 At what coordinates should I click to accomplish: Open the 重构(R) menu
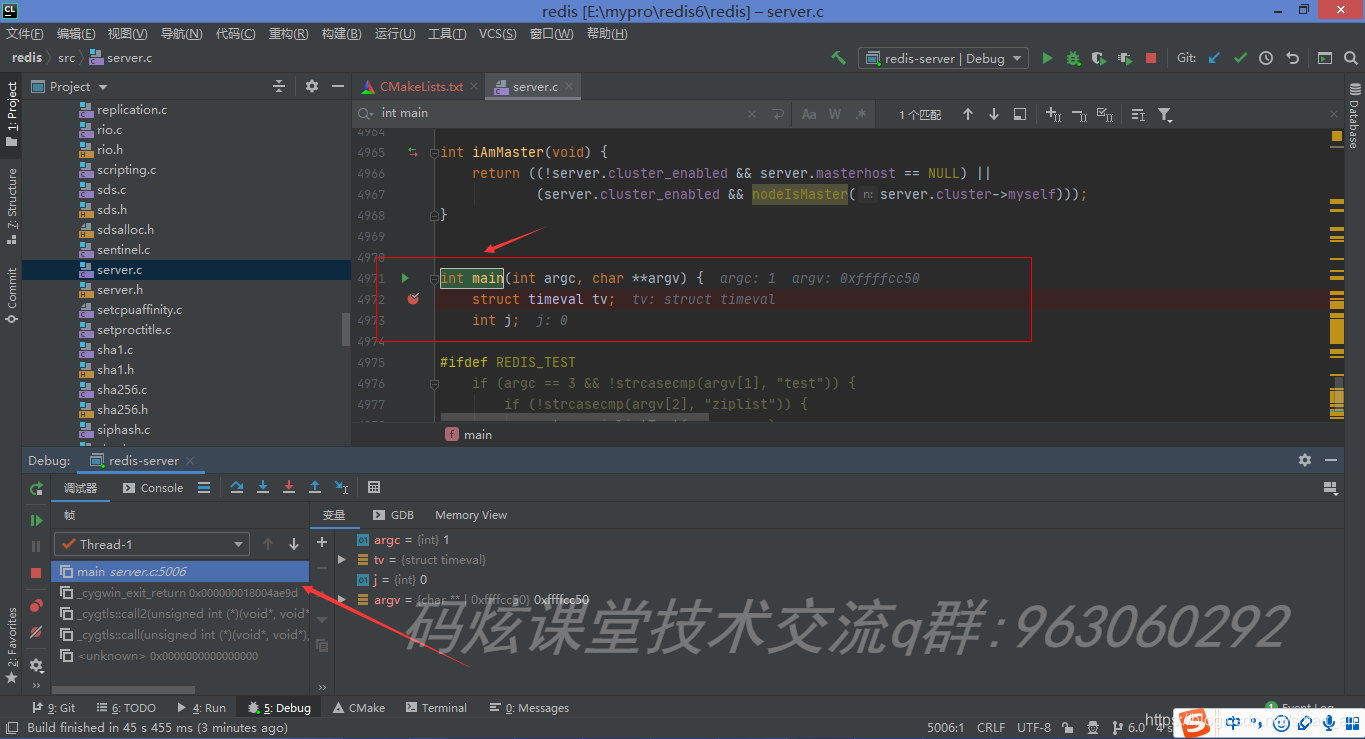(288, 33)
